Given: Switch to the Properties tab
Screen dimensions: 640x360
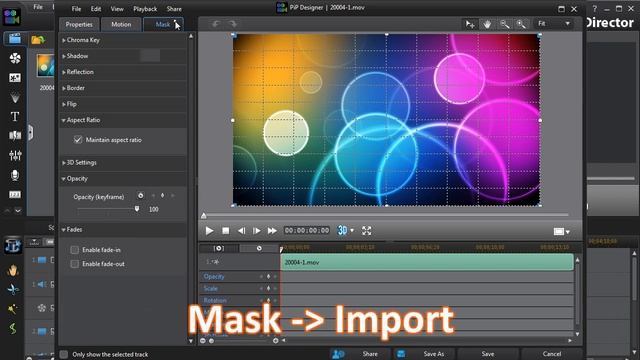Looking at the screenshot, I should click(x=79, y=24).
